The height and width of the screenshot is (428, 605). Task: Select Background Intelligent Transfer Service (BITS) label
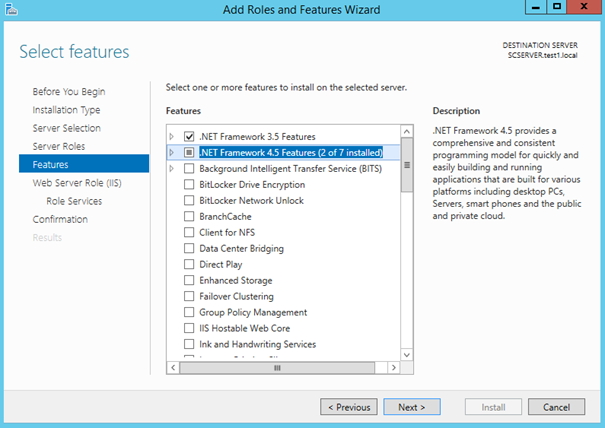(291, 169)
